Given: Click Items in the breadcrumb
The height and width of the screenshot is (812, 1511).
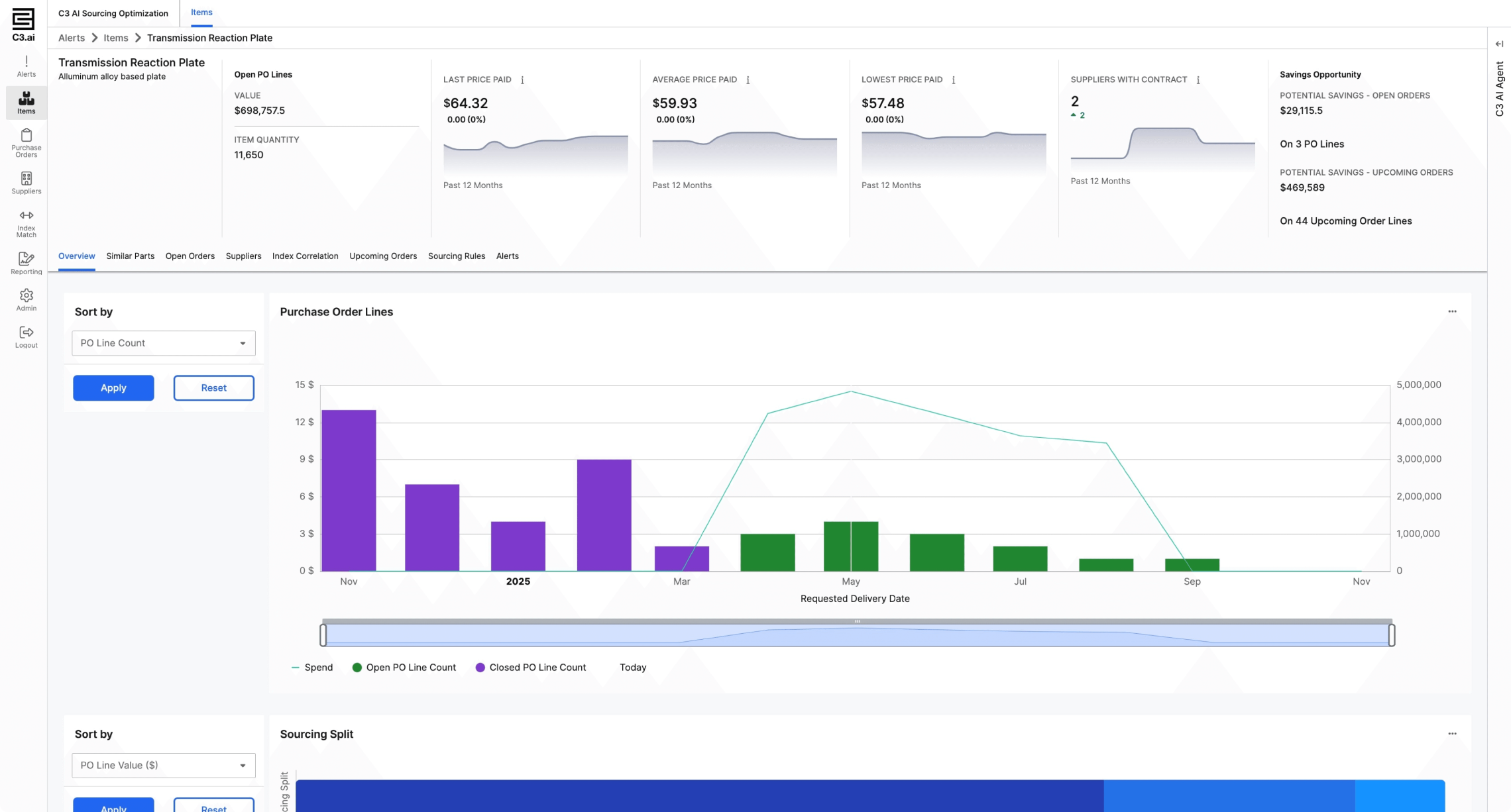Looking at the screenshot, I should (x=116, y=38).
